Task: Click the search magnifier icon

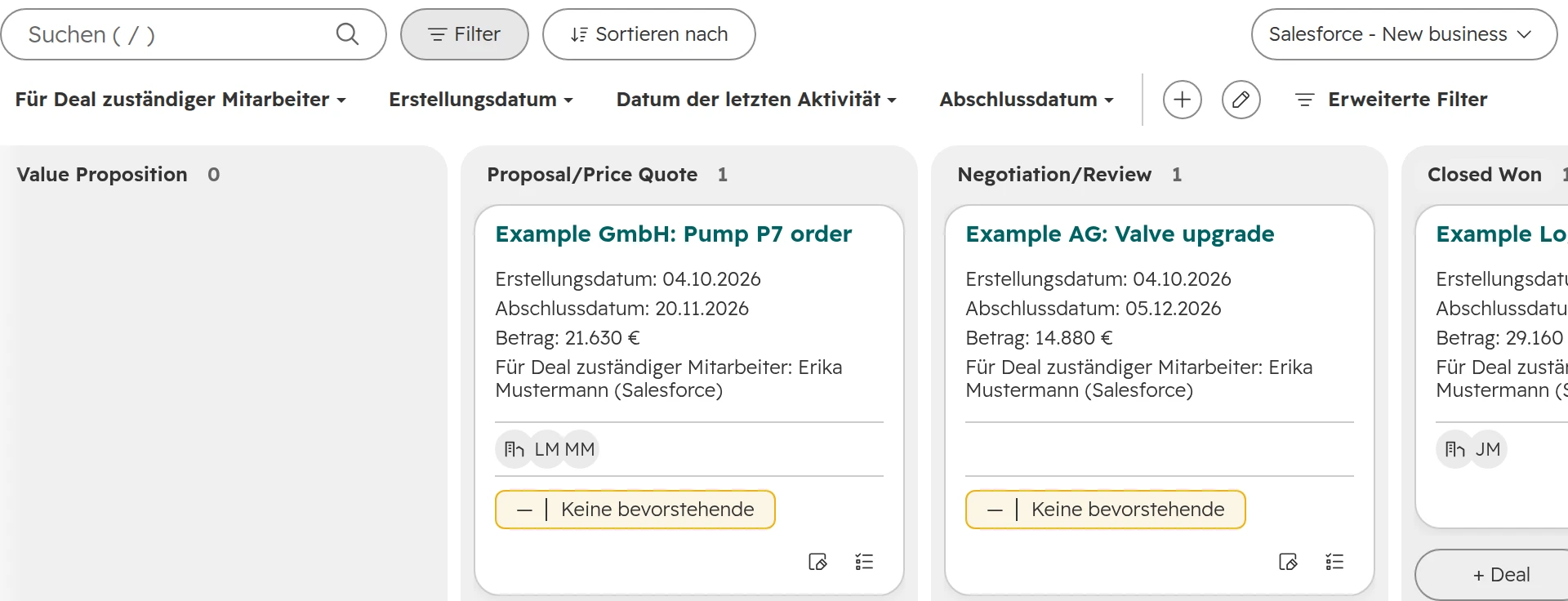Action: pyautogui.click(x=347, y=34)
